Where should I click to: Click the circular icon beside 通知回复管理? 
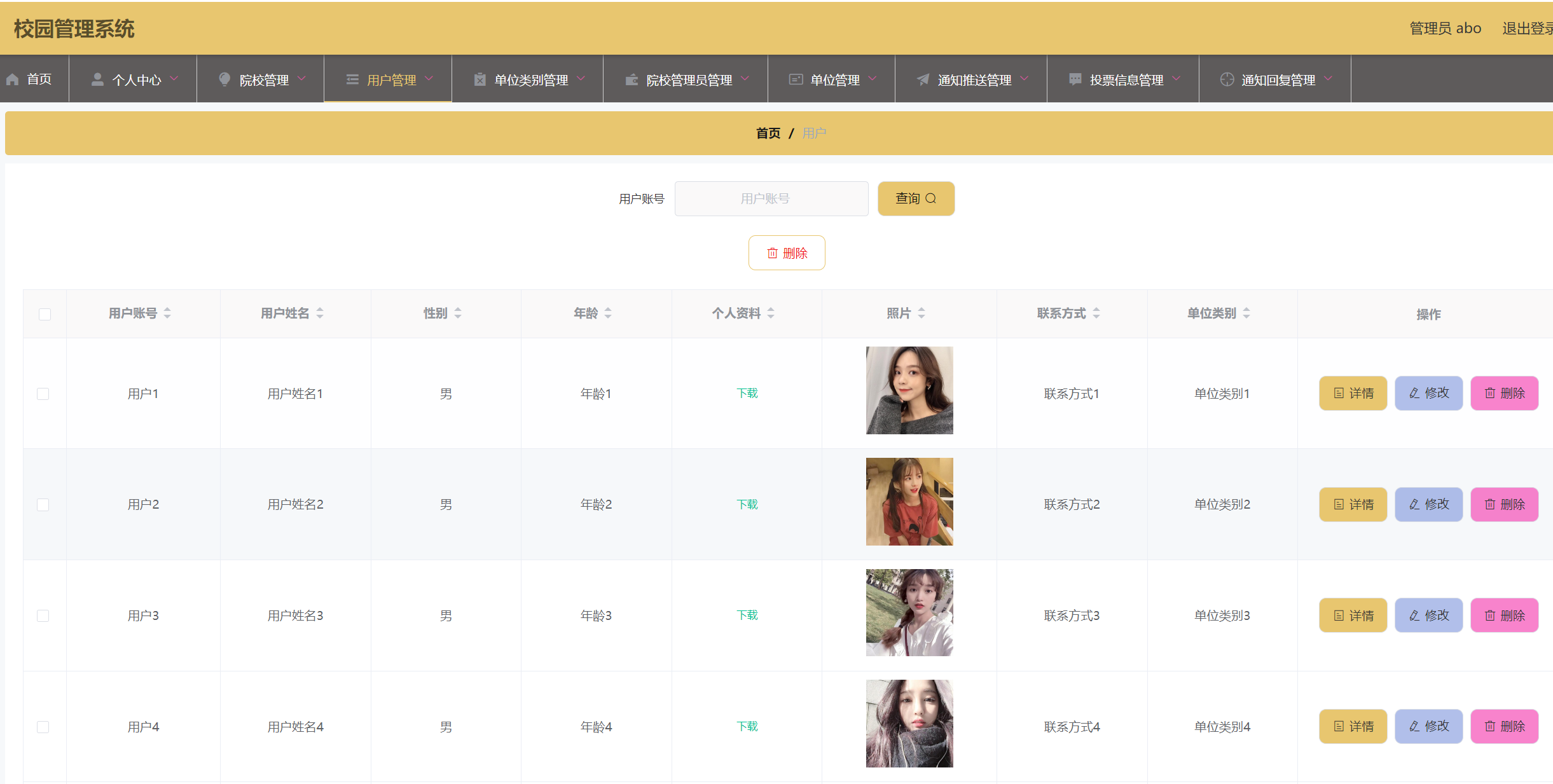1227,79
